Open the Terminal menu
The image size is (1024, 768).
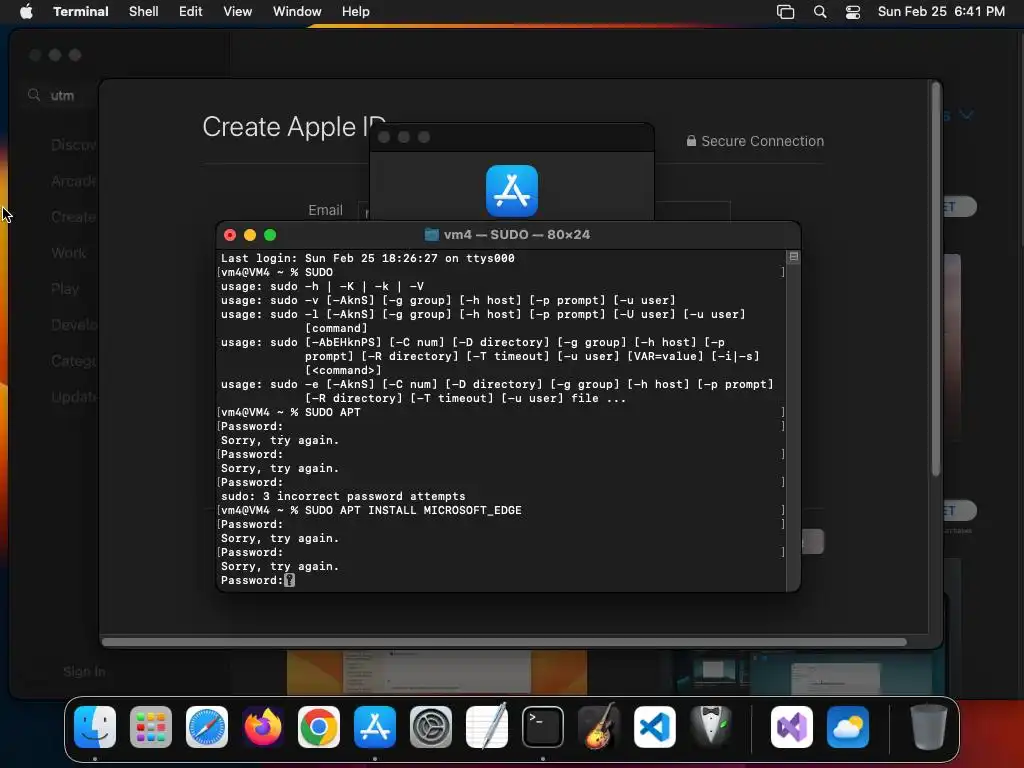click(81, 12)
